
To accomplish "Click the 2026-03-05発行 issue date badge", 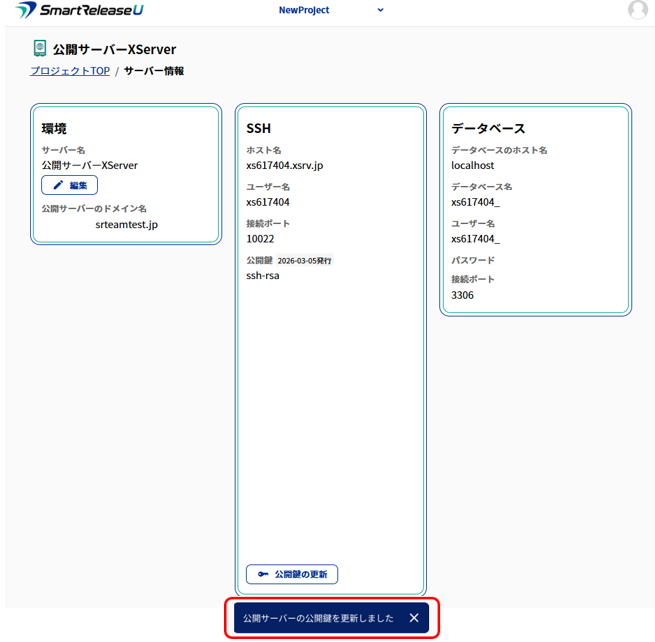I will [304, 260].
